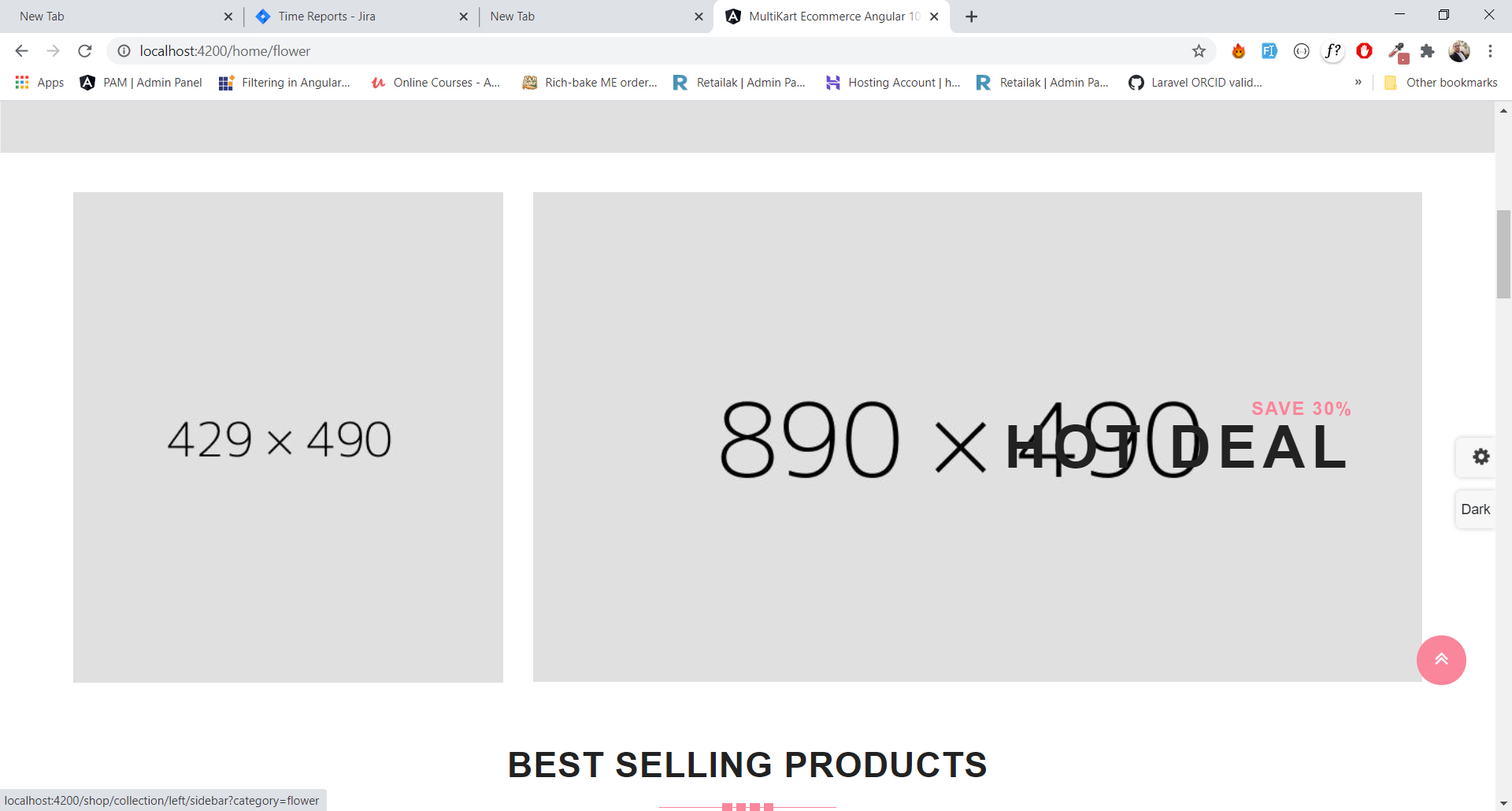This screenshot has height=811, width=1512.
Task: Open the Extensions puzzle icon
Action: pos(1427,51)
